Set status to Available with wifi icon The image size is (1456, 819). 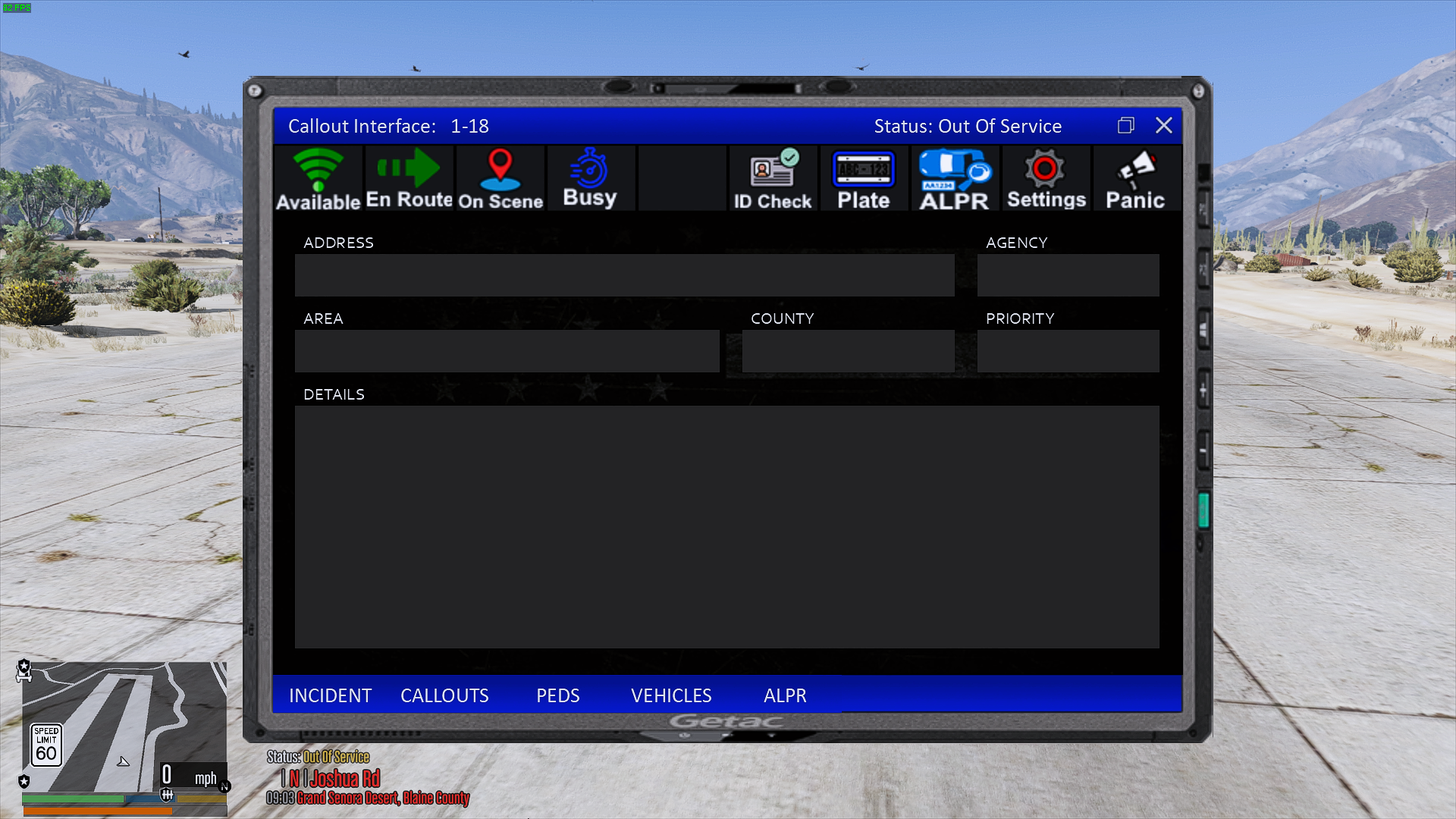(318, 179)
